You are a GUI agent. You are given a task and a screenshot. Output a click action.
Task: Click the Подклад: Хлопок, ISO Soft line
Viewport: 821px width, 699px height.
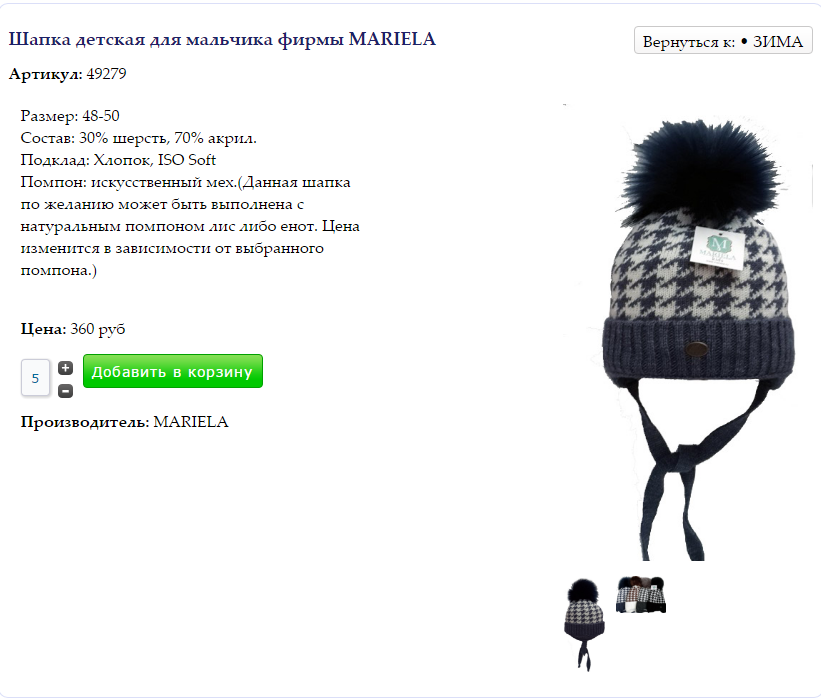(x=118, y=160)
